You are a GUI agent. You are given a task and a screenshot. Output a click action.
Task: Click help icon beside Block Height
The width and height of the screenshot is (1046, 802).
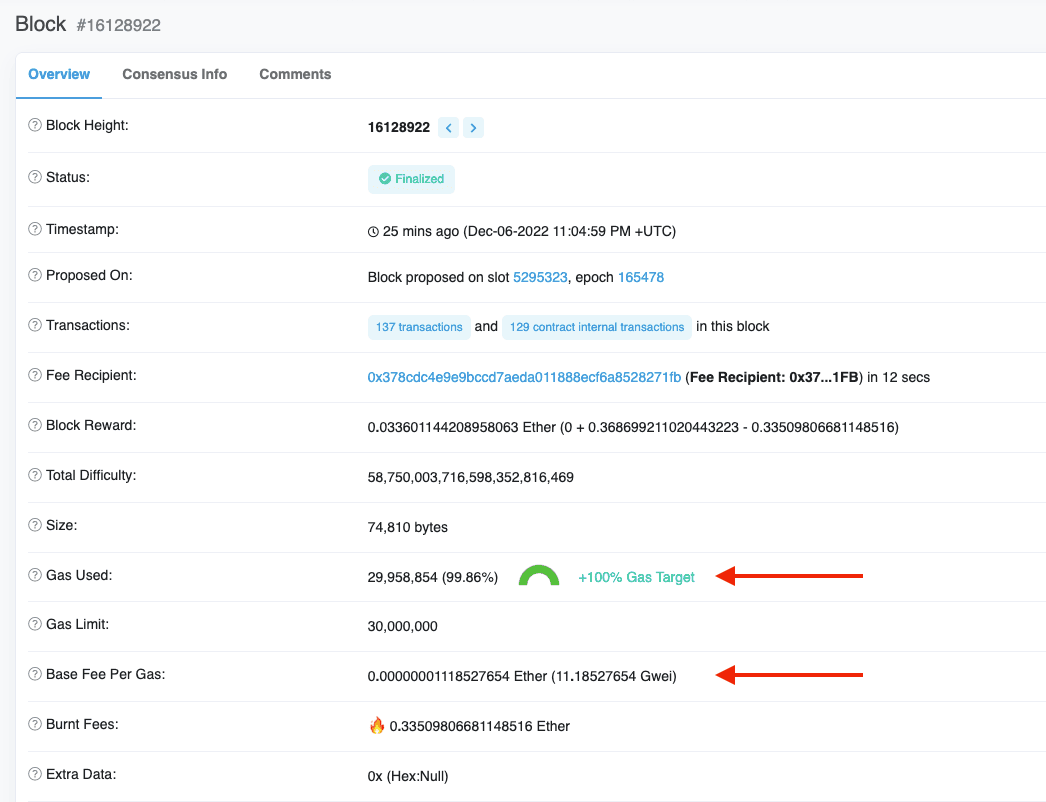35,126
